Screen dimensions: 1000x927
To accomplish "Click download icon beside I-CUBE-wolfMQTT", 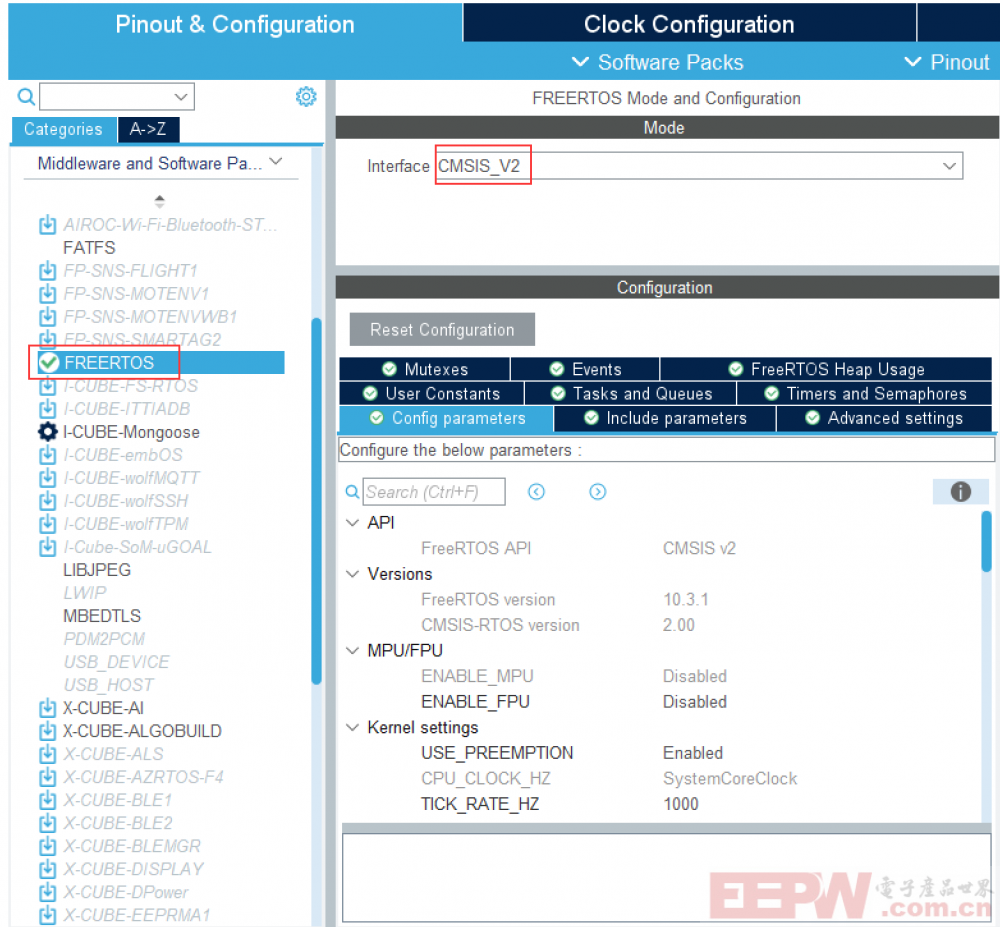I will coord(47,478).
